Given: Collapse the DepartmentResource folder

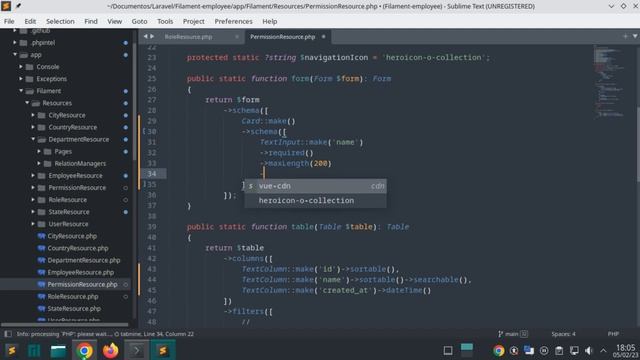Looking at the screenshot, I should [x=33, y=139].
